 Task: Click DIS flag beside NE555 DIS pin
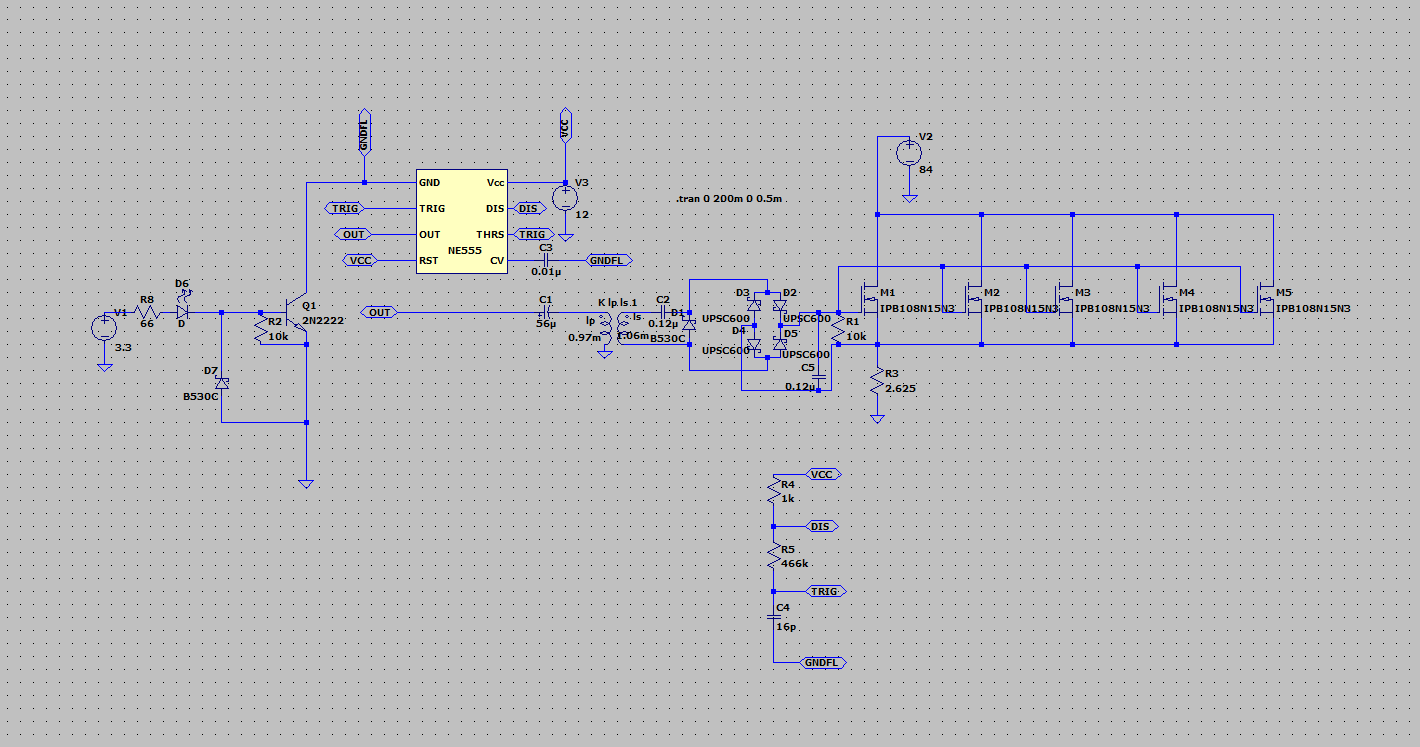point(529,208)
